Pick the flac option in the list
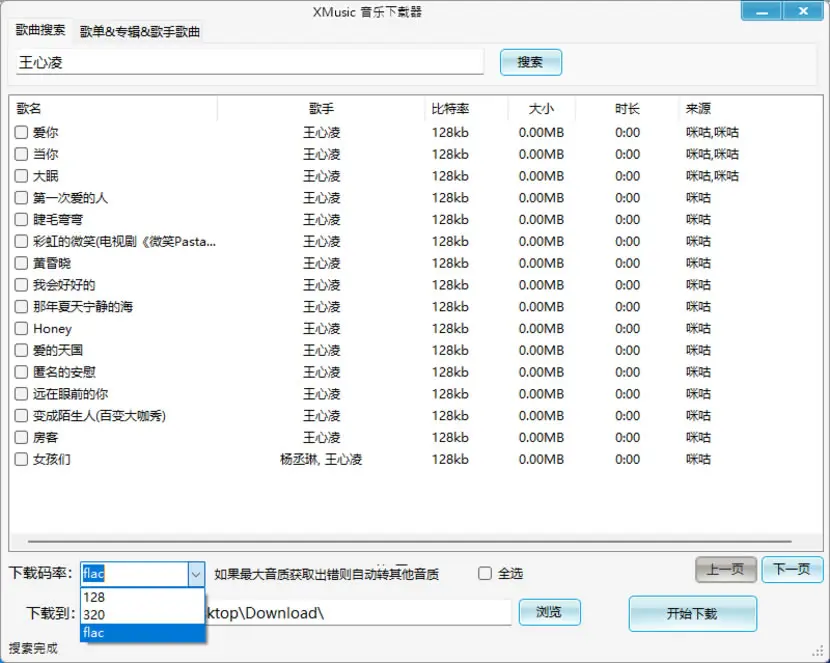 pos(142,632)
